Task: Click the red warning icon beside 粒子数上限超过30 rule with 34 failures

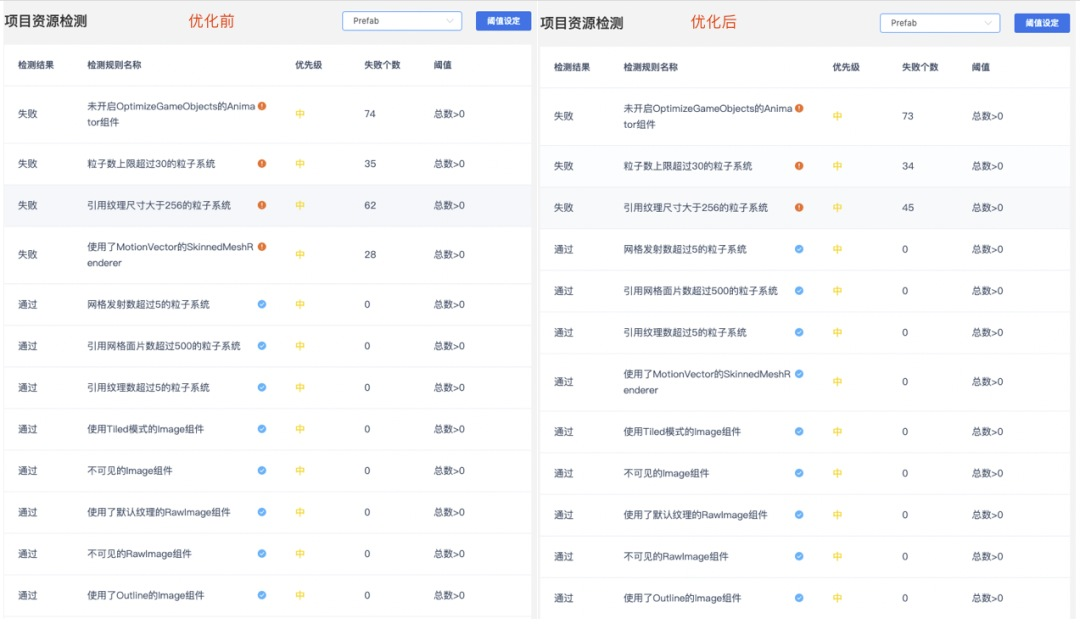Action: (x=799, y=166)
